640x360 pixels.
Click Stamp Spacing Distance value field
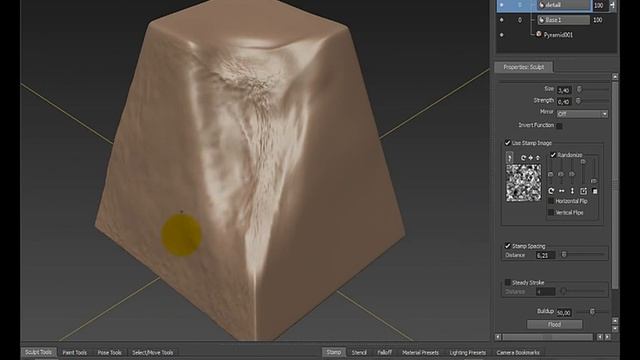[x=545, y=256]
